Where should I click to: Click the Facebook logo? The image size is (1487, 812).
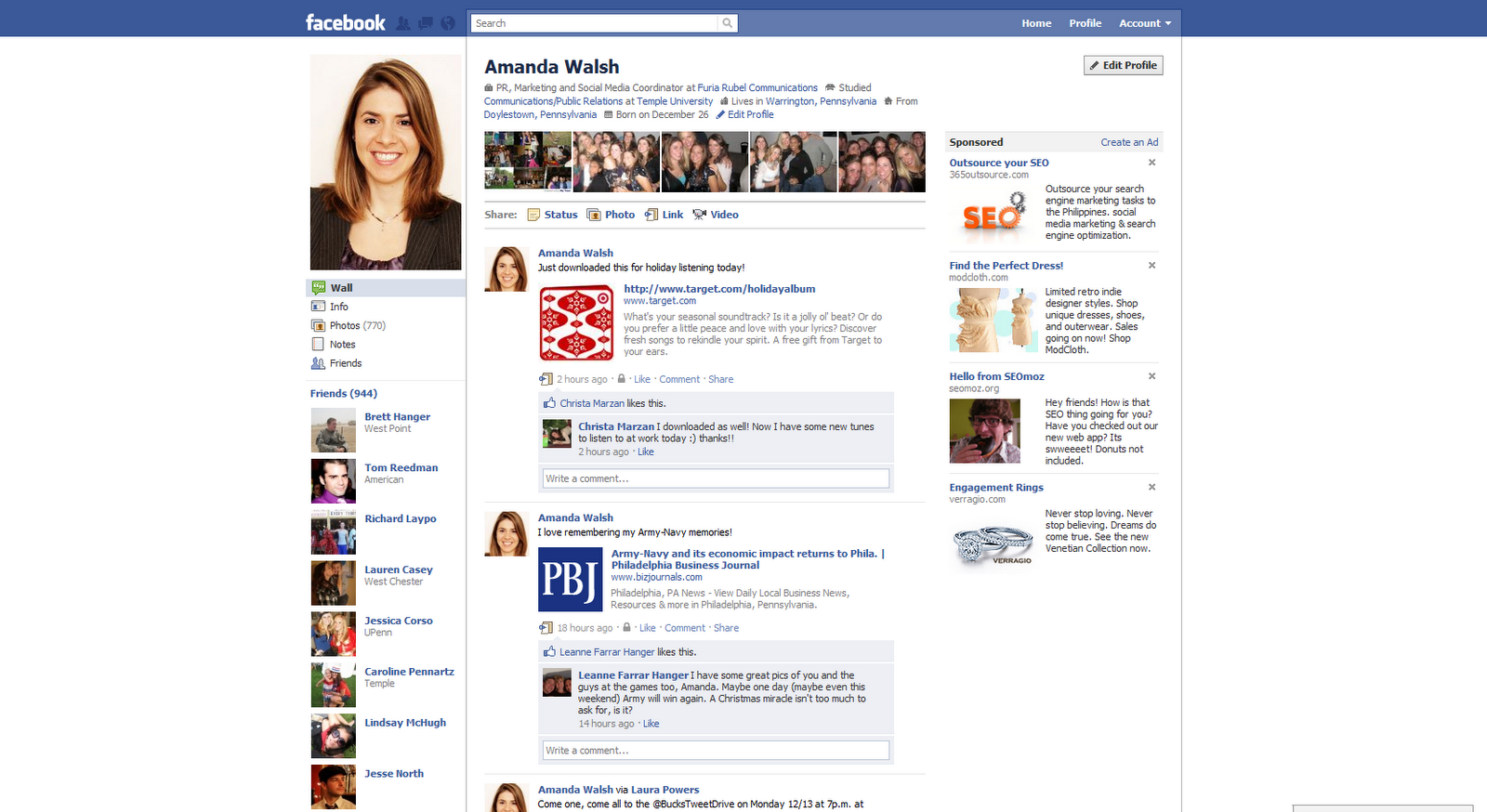point(345,22)
